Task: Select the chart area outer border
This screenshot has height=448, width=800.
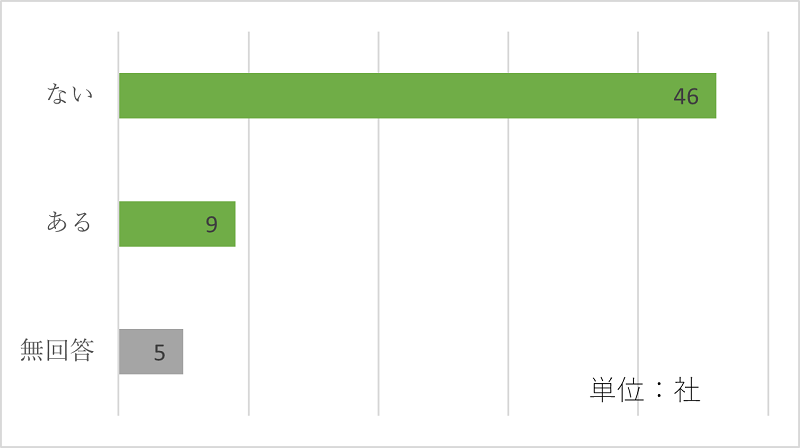Action: [x=400, y=1]
